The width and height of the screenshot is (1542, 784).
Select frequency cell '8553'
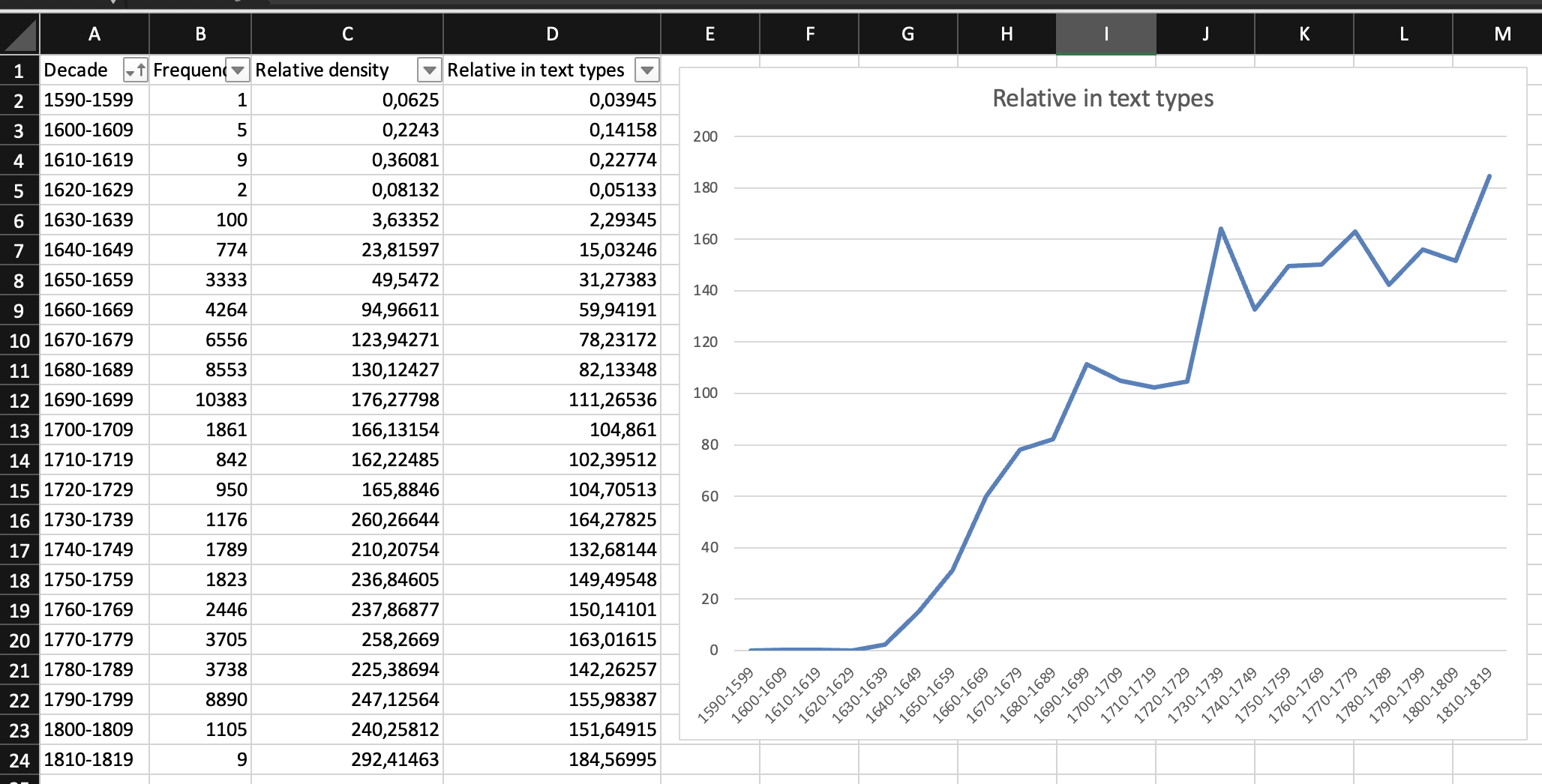200,370
